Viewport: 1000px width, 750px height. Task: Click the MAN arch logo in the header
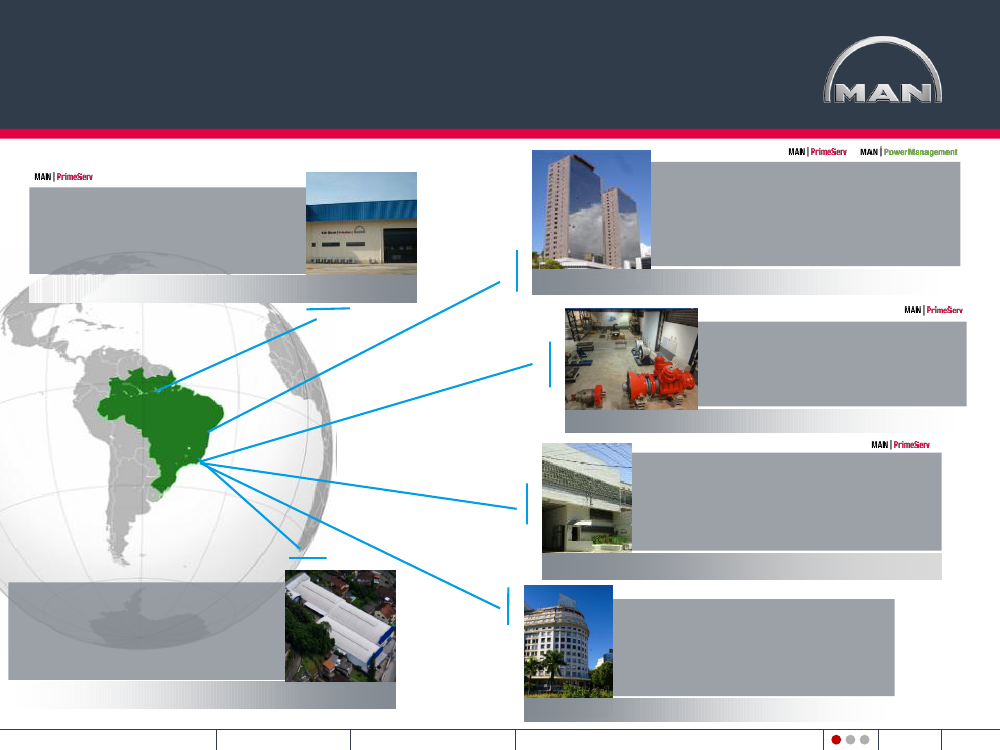tap(883, 70)
